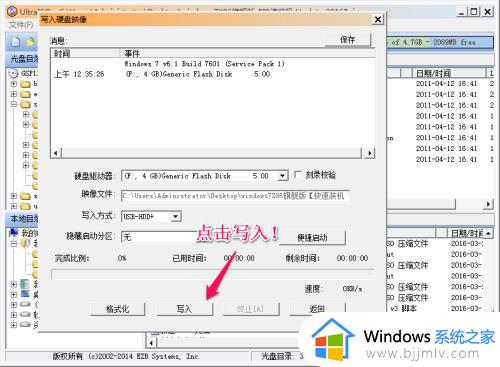Expand the 'u' folder node
The width and height of the screenshot is (500, 367).
click(14, 206)
